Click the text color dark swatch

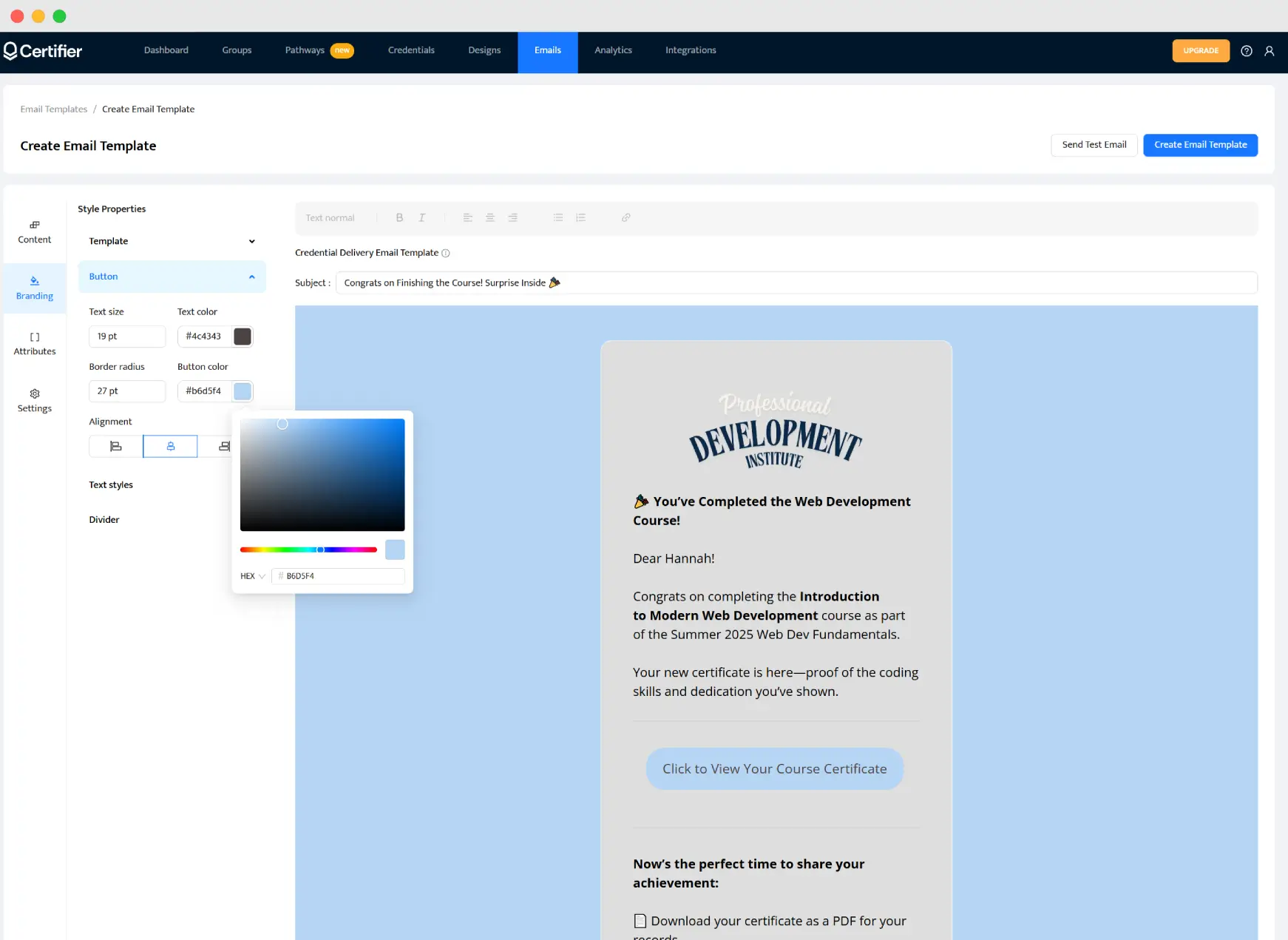[x=243, y=337]
